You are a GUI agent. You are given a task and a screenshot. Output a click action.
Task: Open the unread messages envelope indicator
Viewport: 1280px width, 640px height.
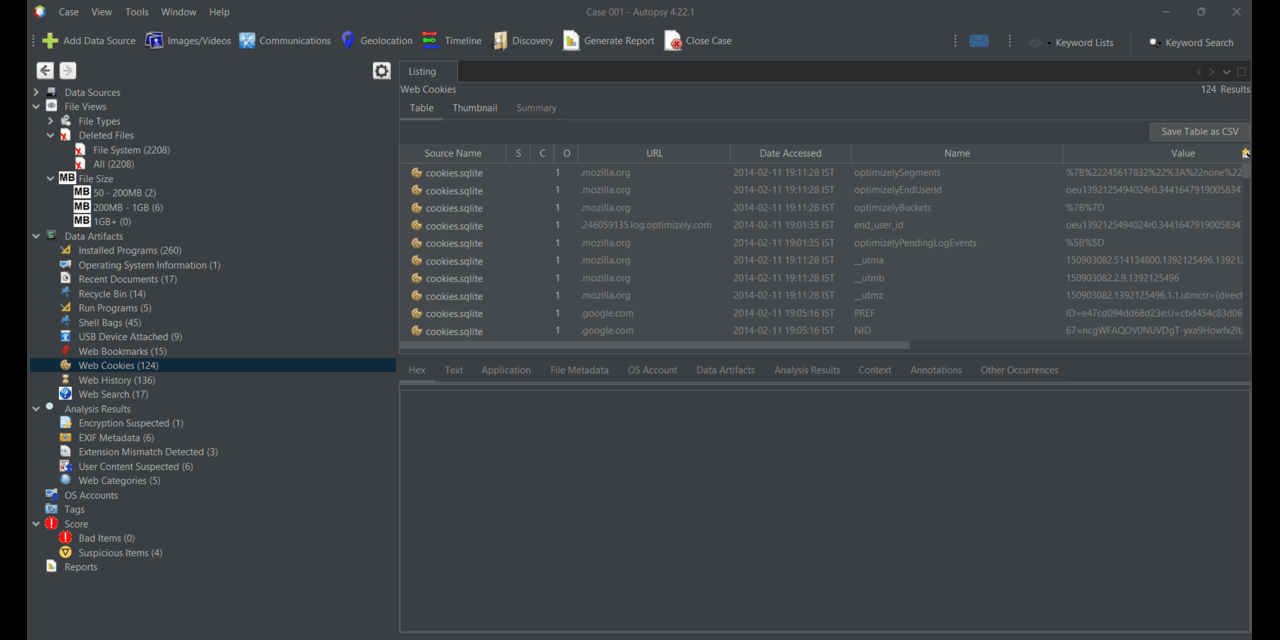978,41
